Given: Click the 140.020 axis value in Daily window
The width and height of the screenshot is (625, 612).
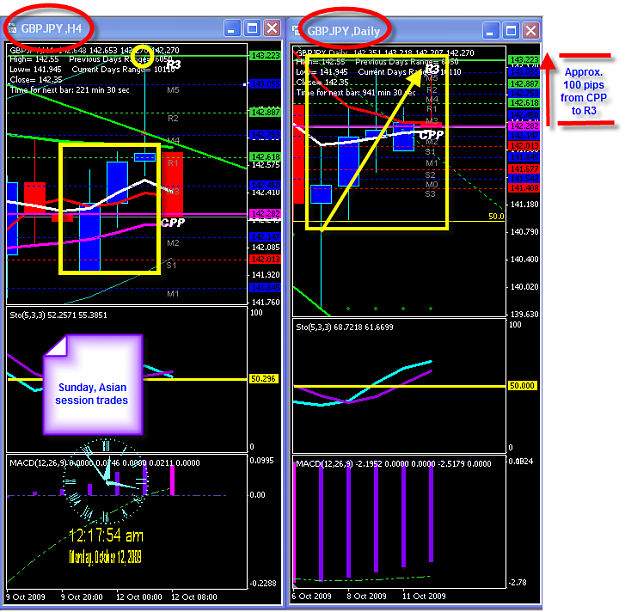Looking at the screenshot, I should click(525, 287).
